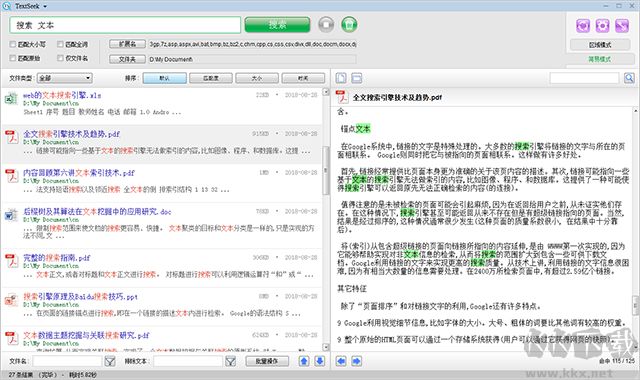Click the open file icon in preview toolbar

(x=341, y=78)
